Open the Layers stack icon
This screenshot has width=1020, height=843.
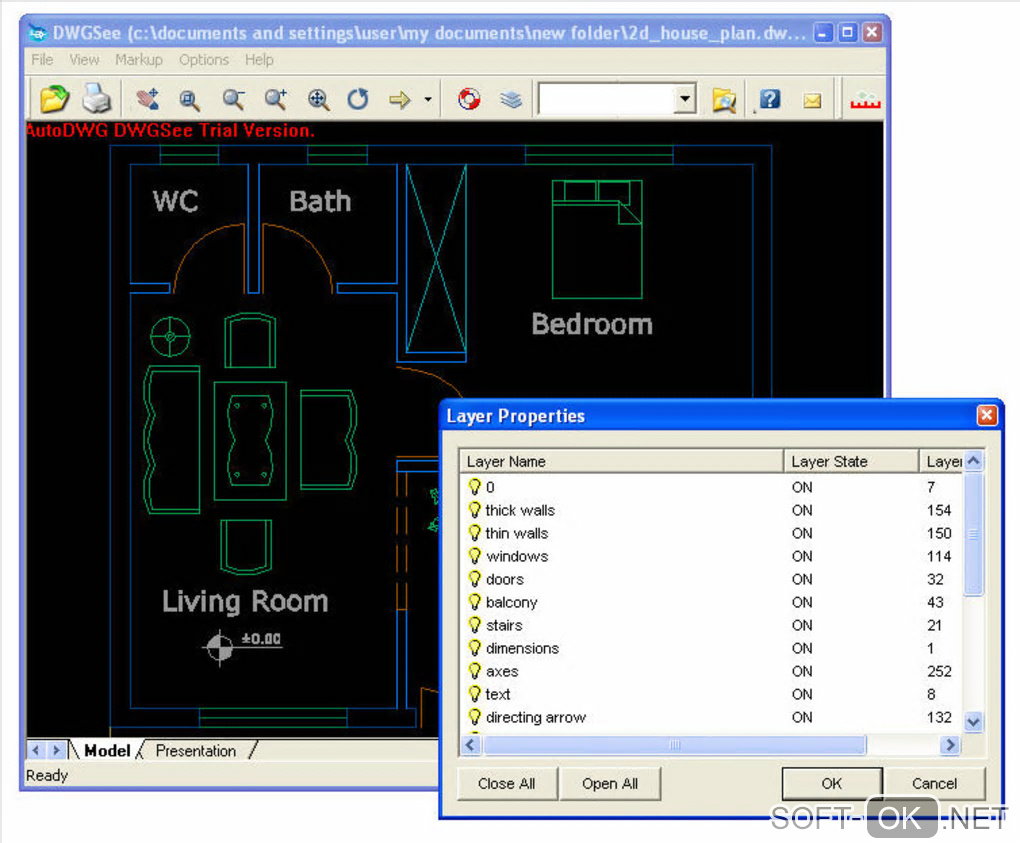(x=511, y=100)
